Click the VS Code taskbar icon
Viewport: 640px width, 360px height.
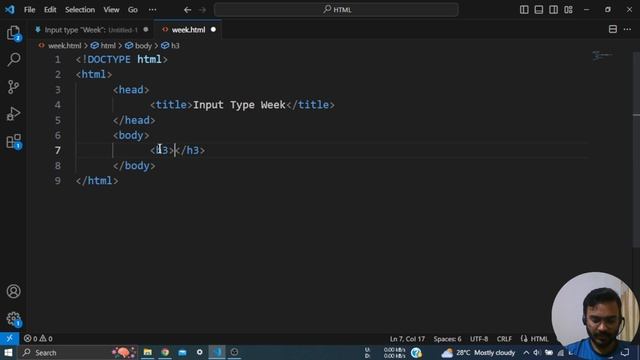tap(217, 352)
